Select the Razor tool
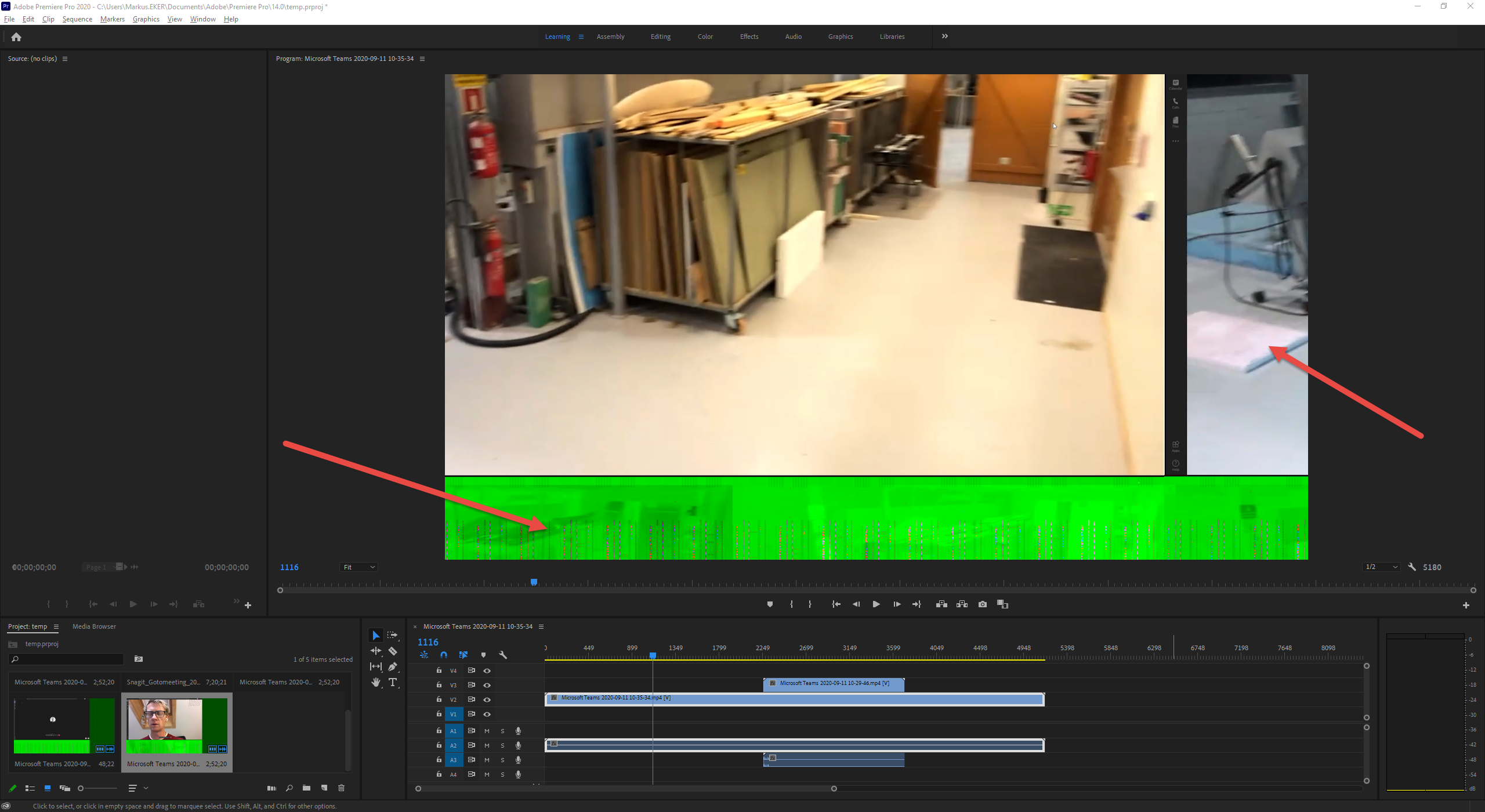The image size is (1485, 812). point(393,651)
